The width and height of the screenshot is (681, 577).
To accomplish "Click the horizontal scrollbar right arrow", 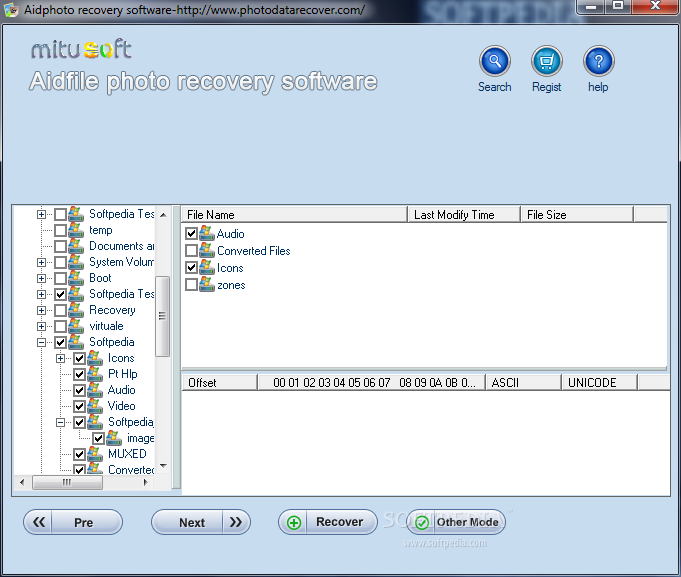I will click(145, 482).
